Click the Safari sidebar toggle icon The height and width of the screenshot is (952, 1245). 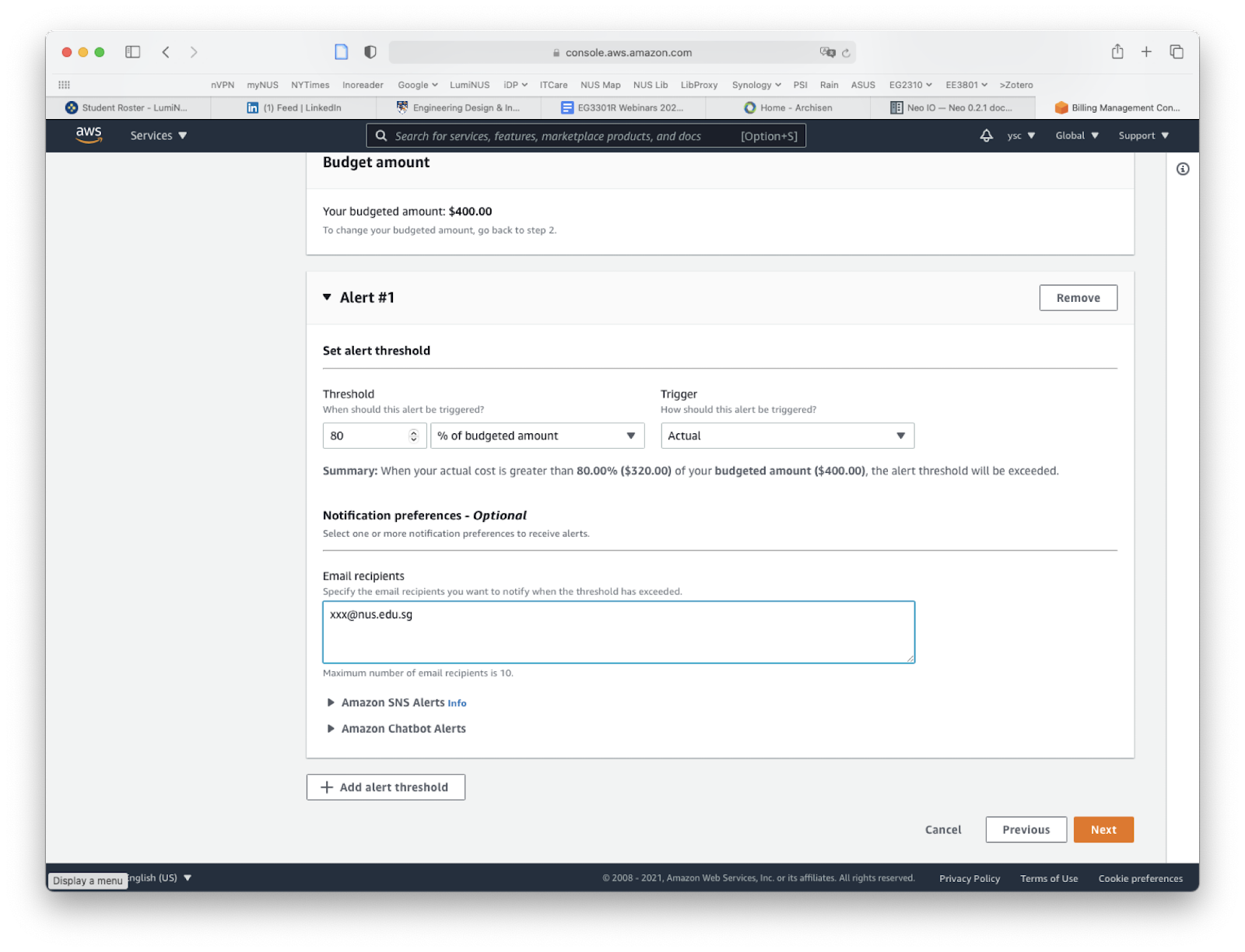133,52
